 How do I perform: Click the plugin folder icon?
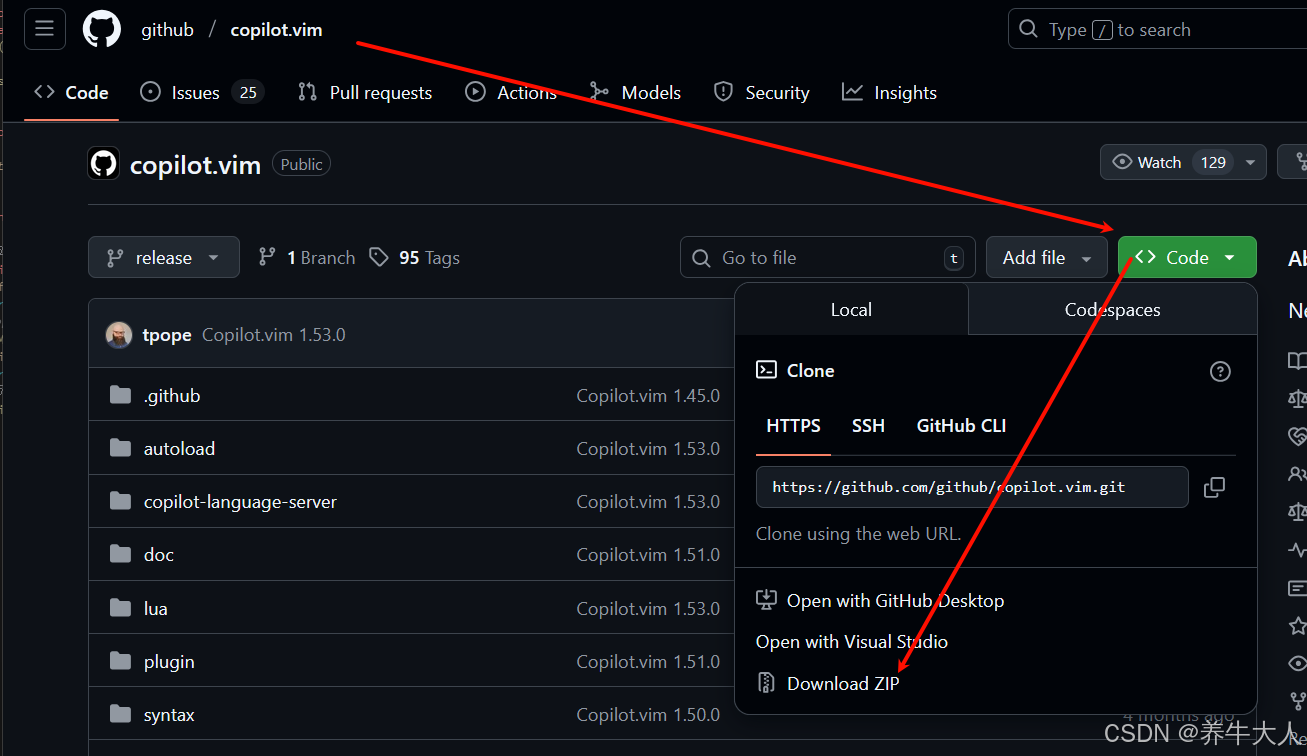click(x=121, y=661)
